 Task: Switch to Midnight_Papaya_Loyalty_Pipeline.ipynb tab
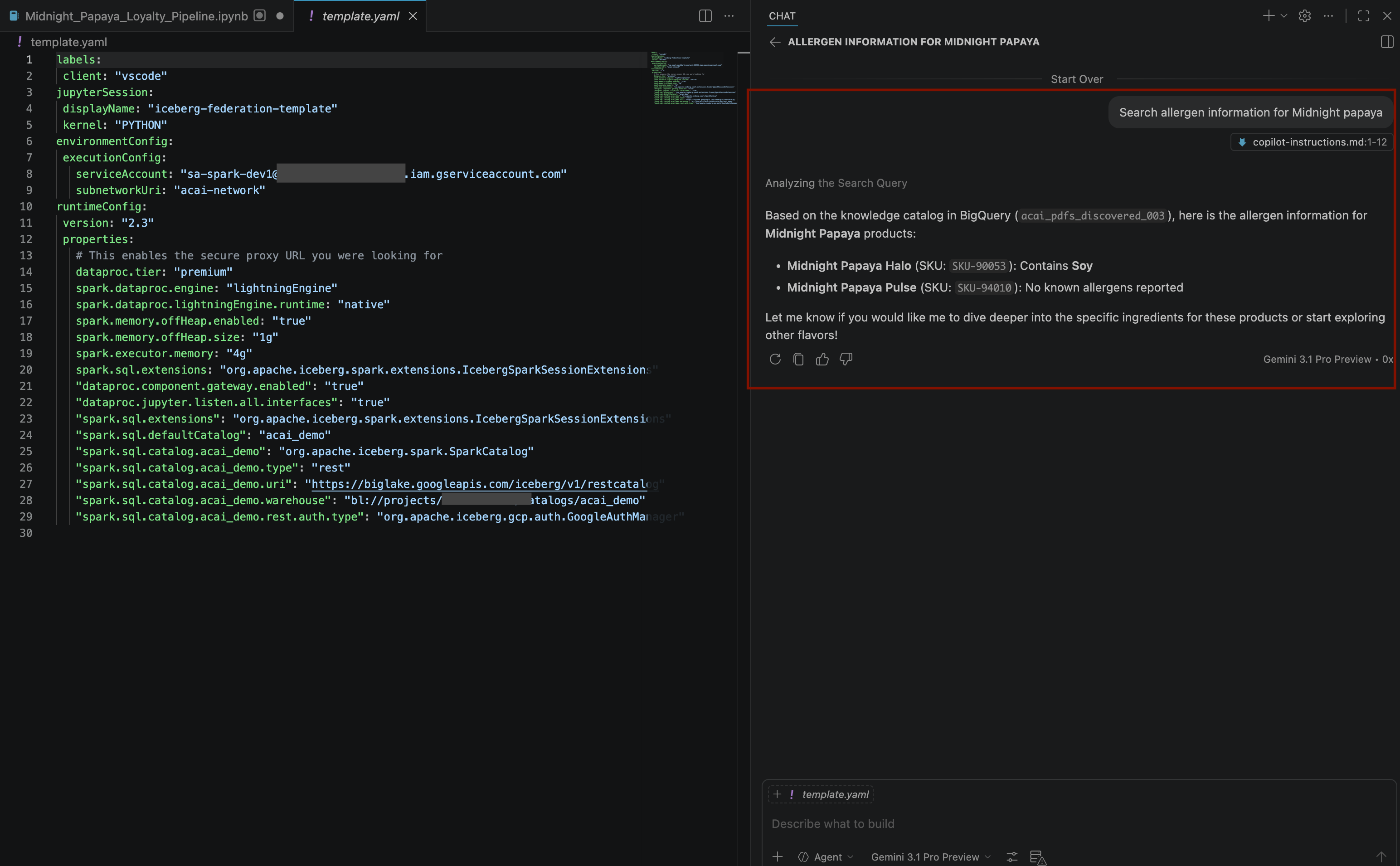pos(136,16)
